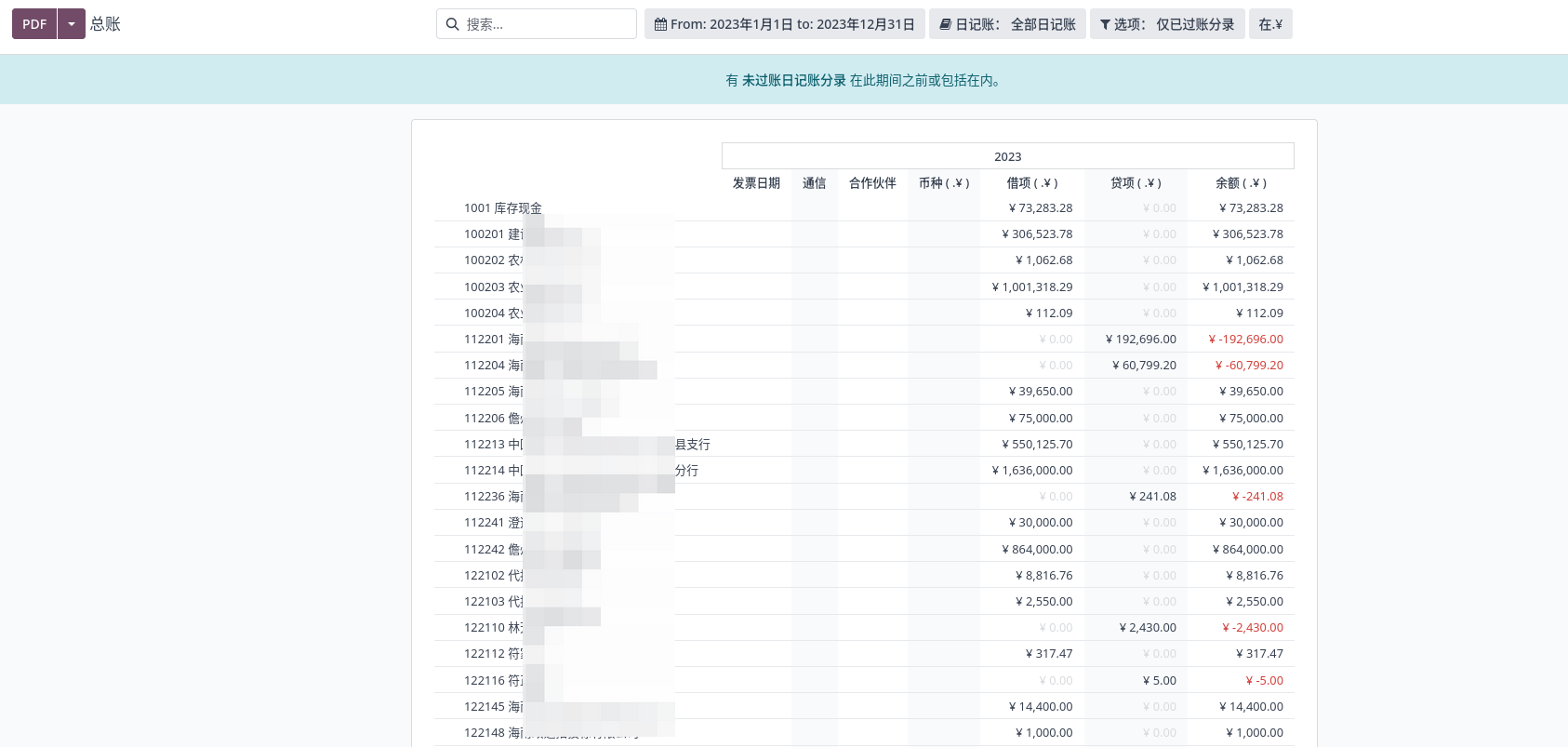Click the PDF export button
Screen dimensions: 1568x747
(x=34, y=24)
